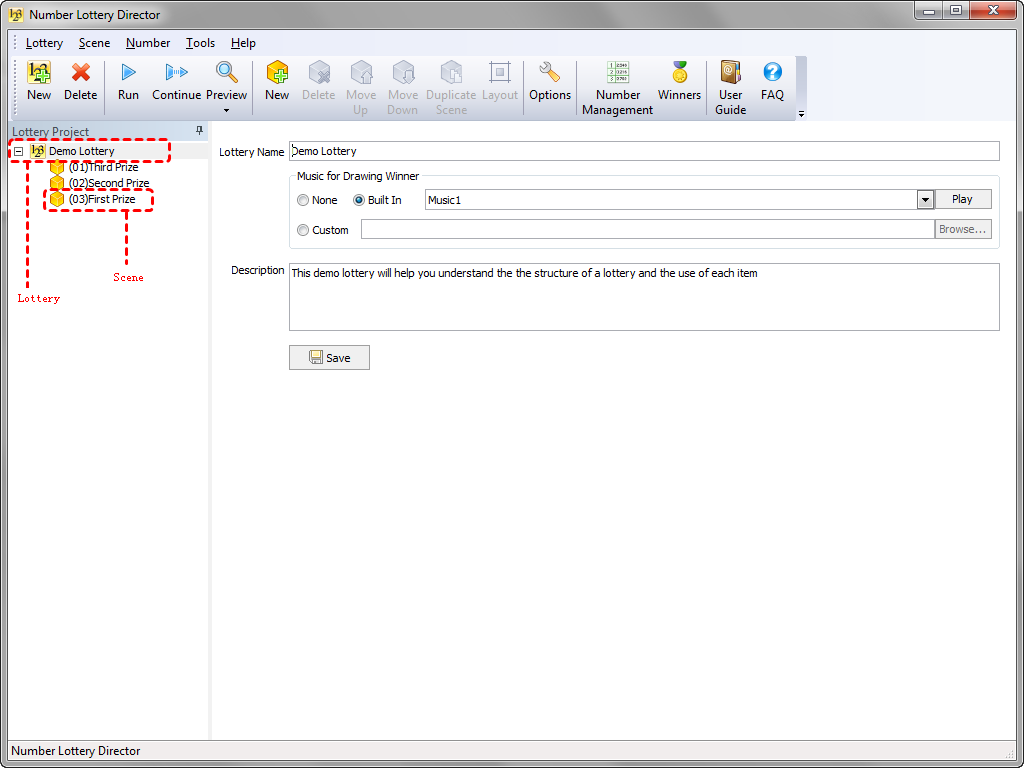Click the Continue toolbar icon
This screenshot has height=768, width=1024.
(x=176, y=73)
